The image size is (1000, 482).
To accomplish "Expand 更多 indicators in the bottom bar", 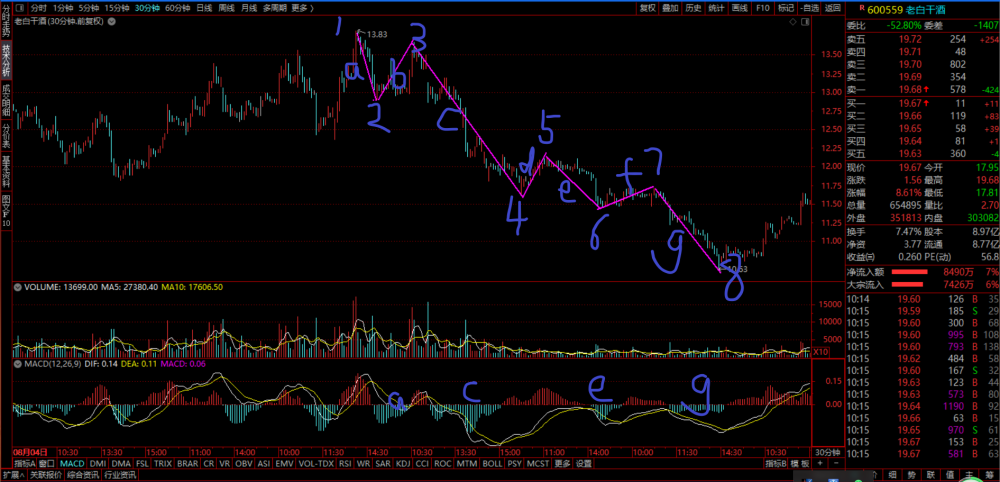I will point(562,464).
